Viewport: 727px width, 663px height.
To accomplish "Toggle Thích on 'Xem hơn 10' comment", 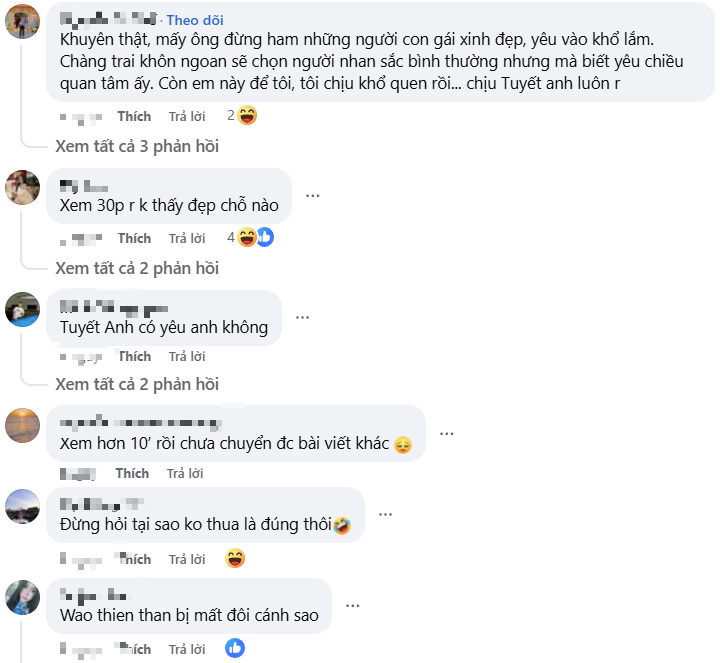I will (x=132, y=473).
